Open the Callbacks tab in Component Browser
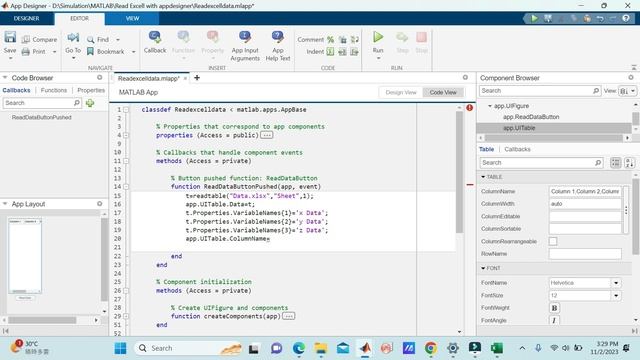This screenshot has width=640, height=360. tap(517, 149)
